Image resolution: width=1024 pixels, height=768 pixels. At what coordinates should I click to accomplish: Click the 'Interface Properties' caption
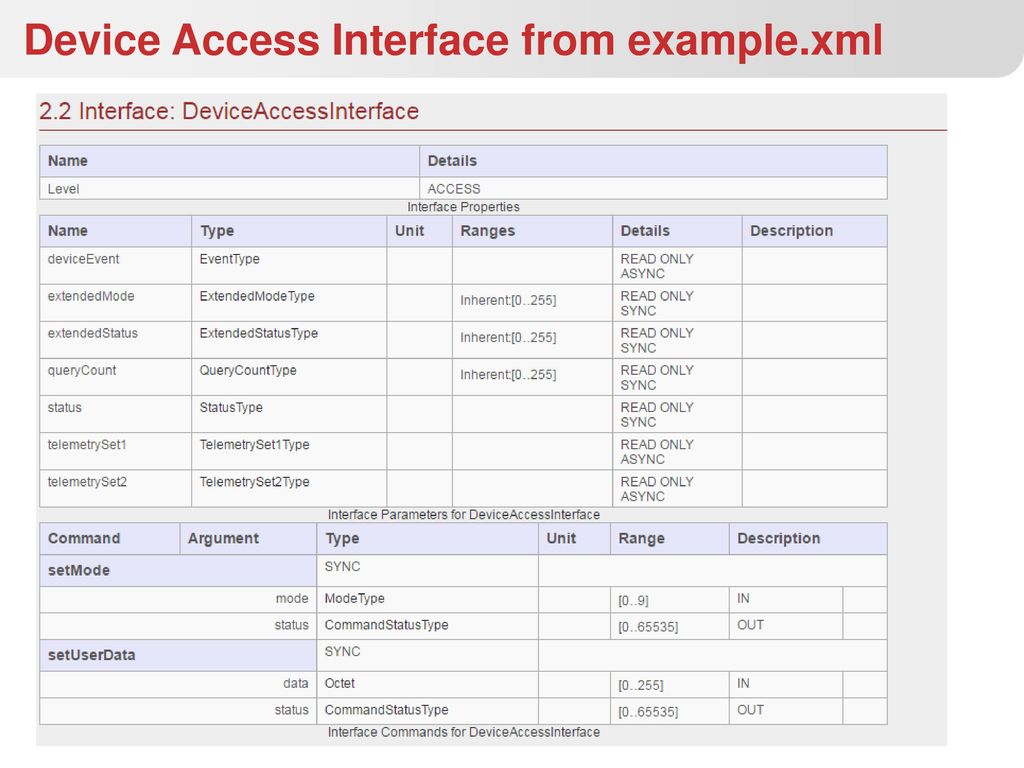pyautogui.click(x=463, y=207)
